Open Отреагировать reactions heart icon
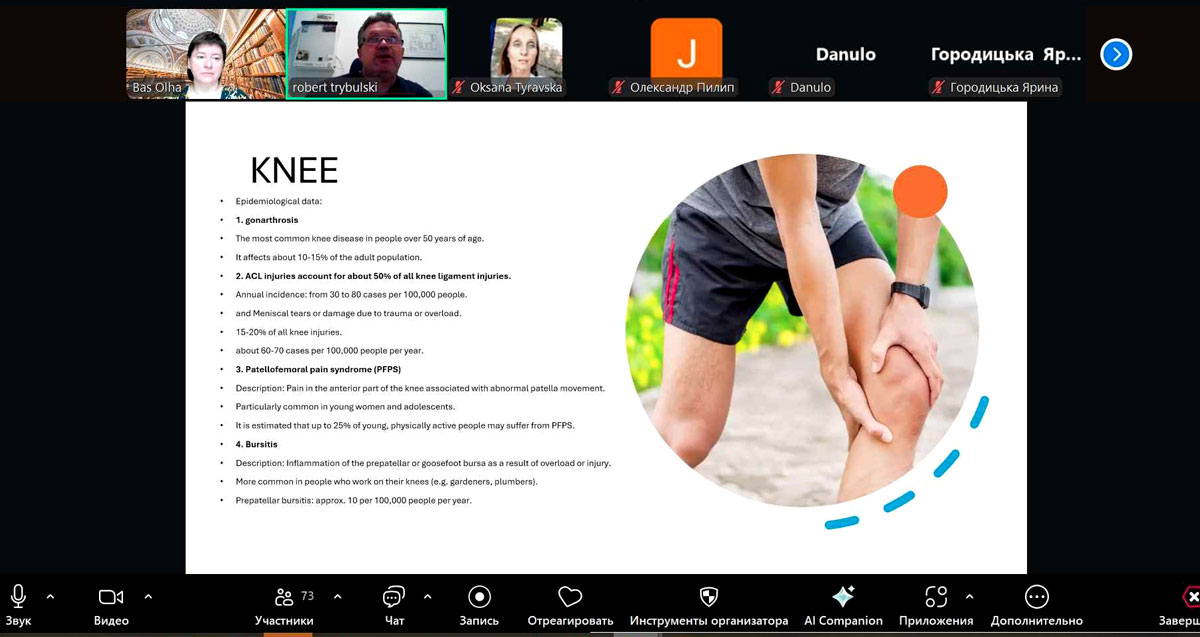The height and width of the screenshot is (637, 1200). click(x=570, y=597)
